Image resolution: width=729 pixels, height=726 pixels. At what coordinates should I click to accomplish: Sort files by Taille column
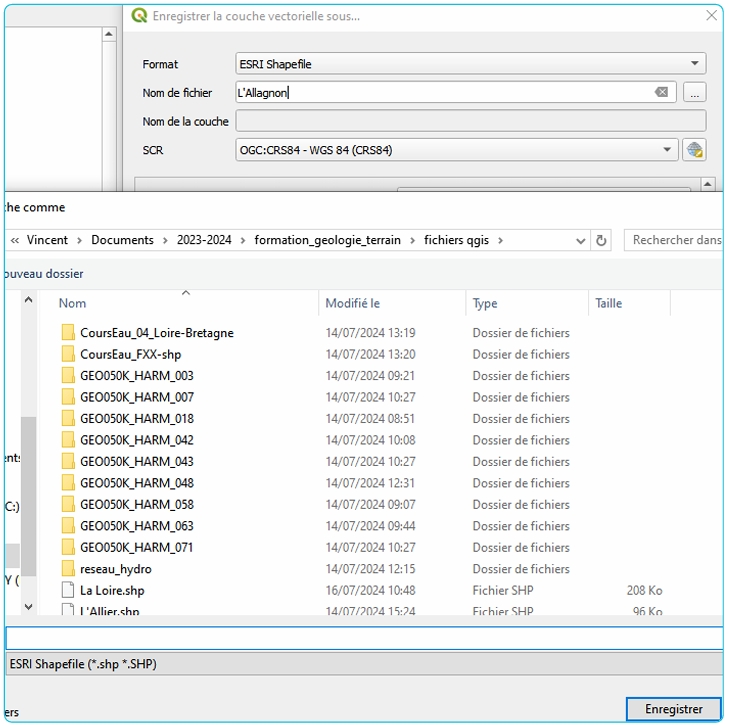click(608, 303)
